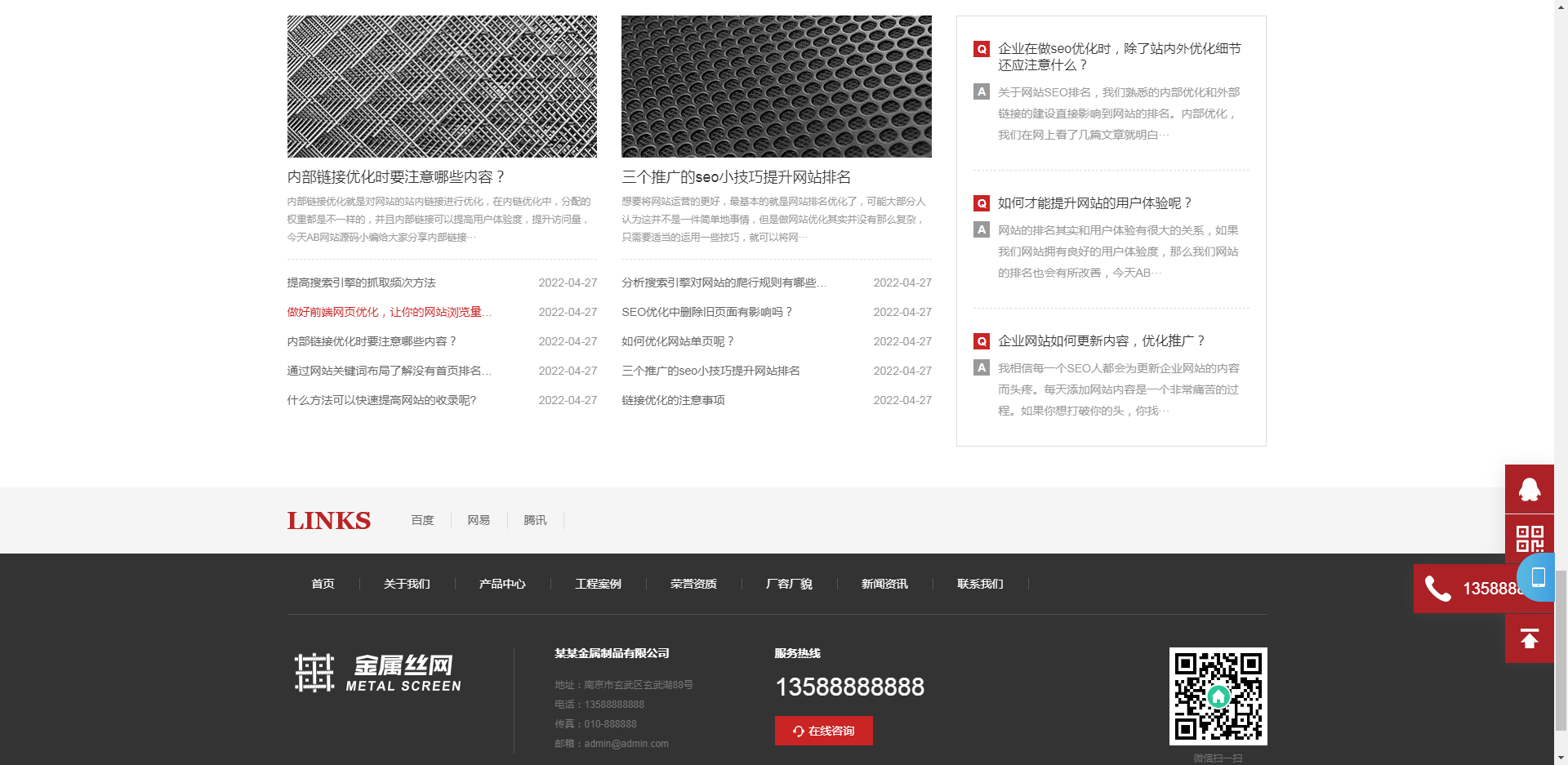
Task: Click the red telephone handset icon
Action: (1437, 589)
